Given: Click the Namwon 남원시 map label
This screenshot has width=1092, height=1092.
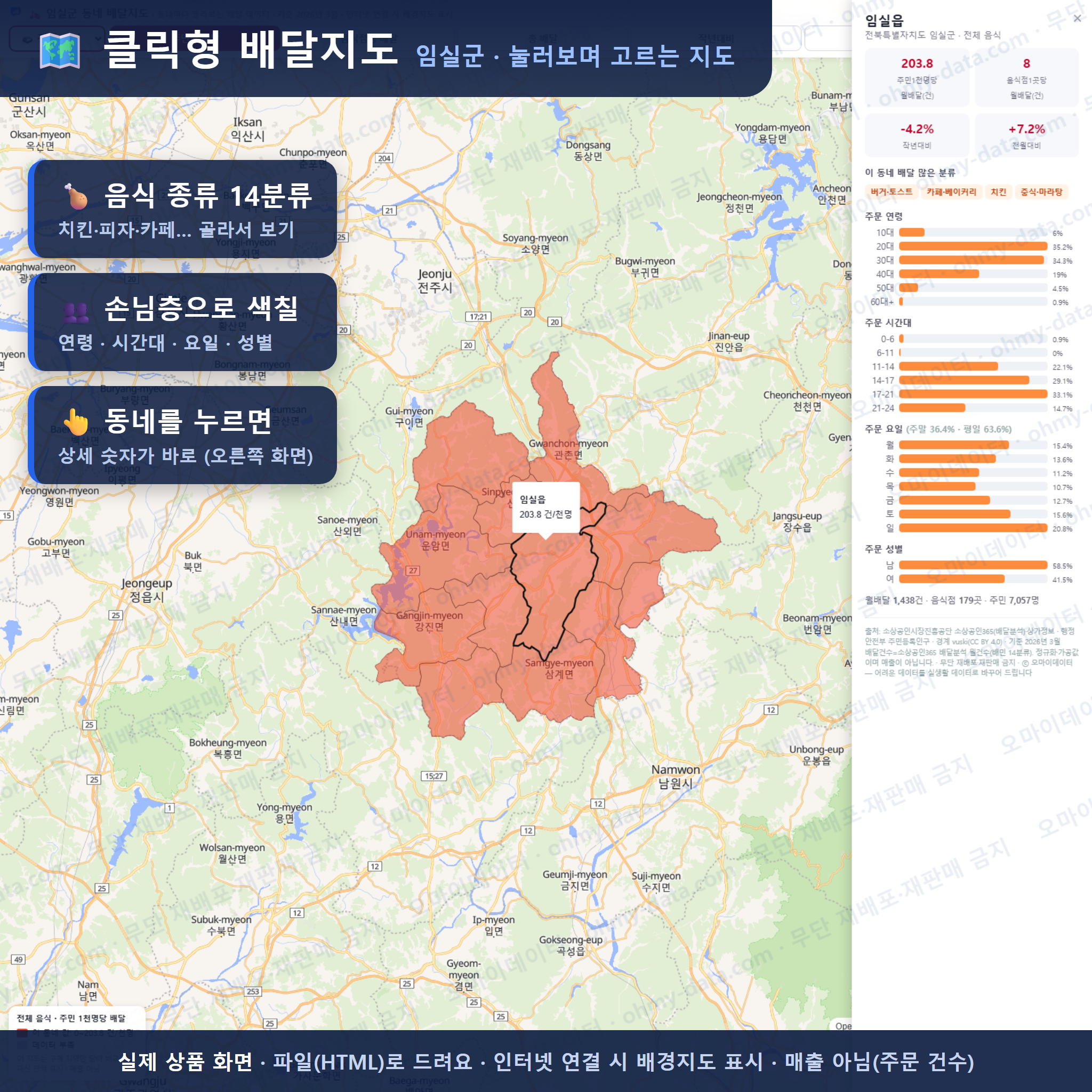Looking at the screenshot, I should click(676, 776).
